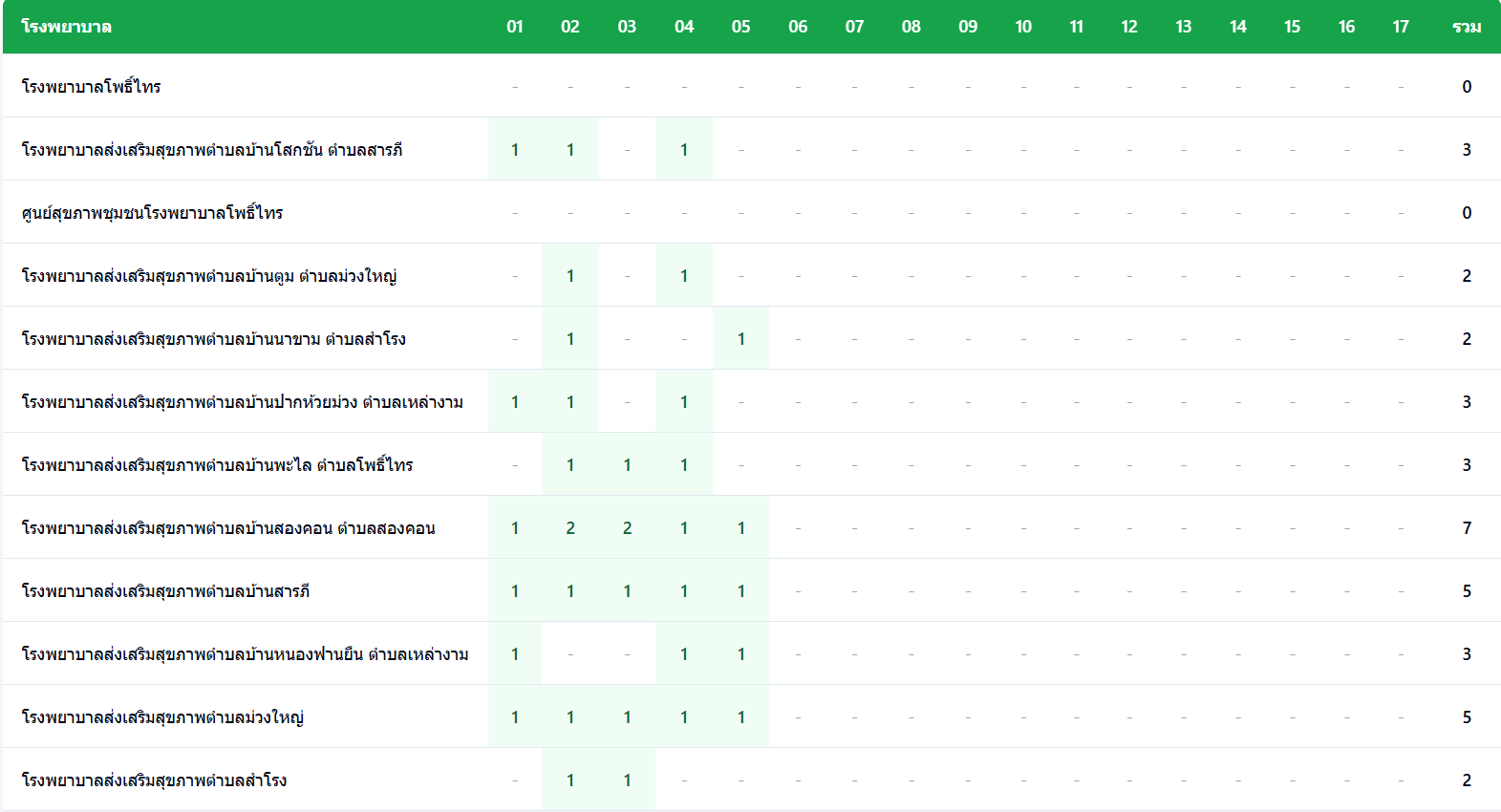
Task: Click total 3 for บ้านพะไล row
Action: tap(1467, 464)
